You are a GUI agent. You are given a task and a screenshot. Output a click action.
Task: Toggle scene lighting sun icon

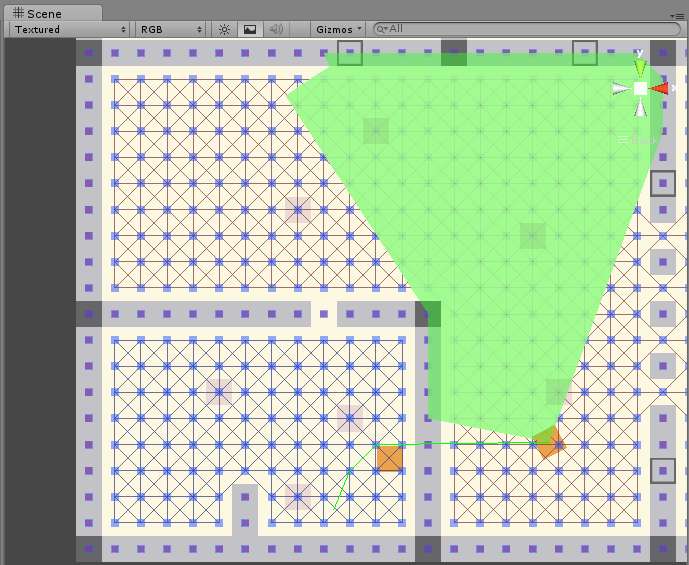[224, 29]
